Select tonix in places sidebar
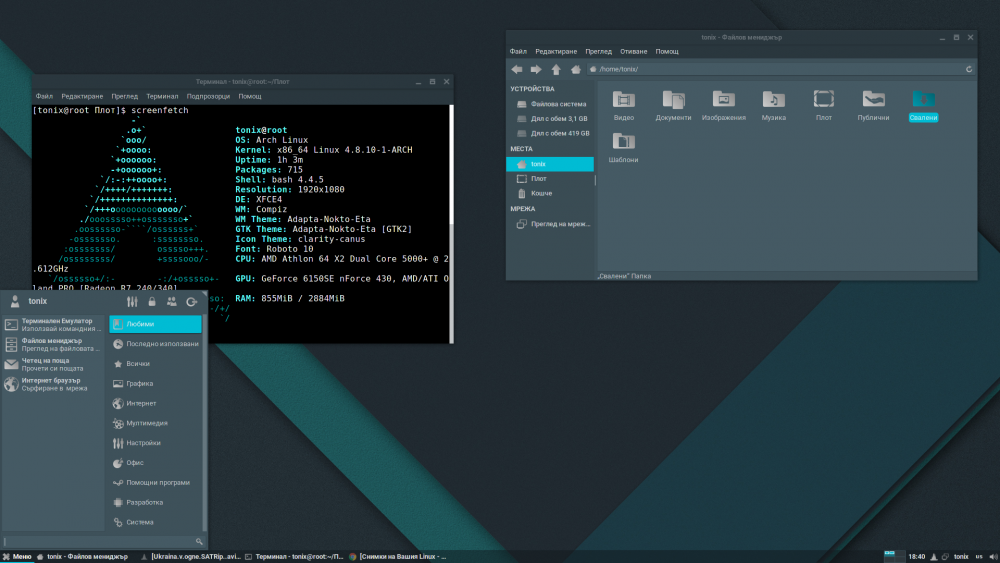The height and width of the screenshot is (563, 1000). click(x=550, y=164)
